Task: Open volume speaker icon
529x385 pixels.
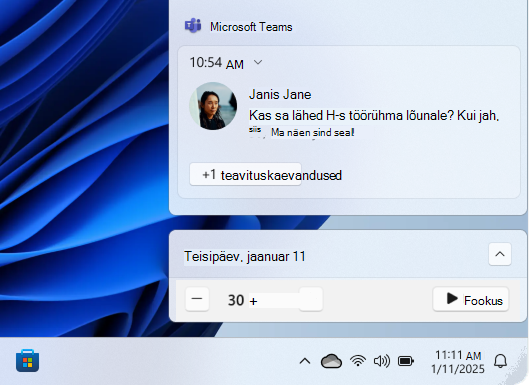Action: pyautogui.click(x=382, y=361)
